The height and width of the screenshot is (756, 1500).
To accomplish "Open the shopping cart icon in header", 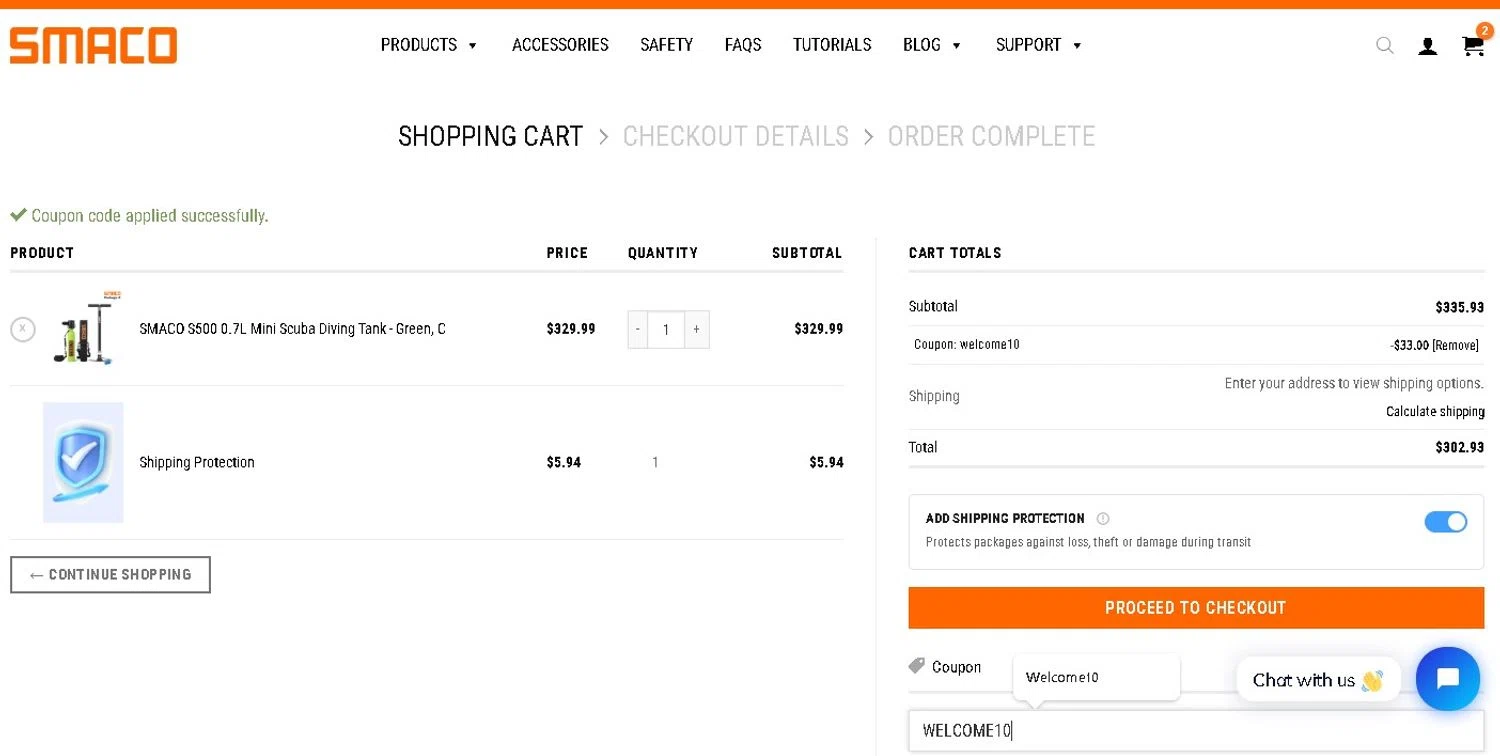I will pos(1472,45).
